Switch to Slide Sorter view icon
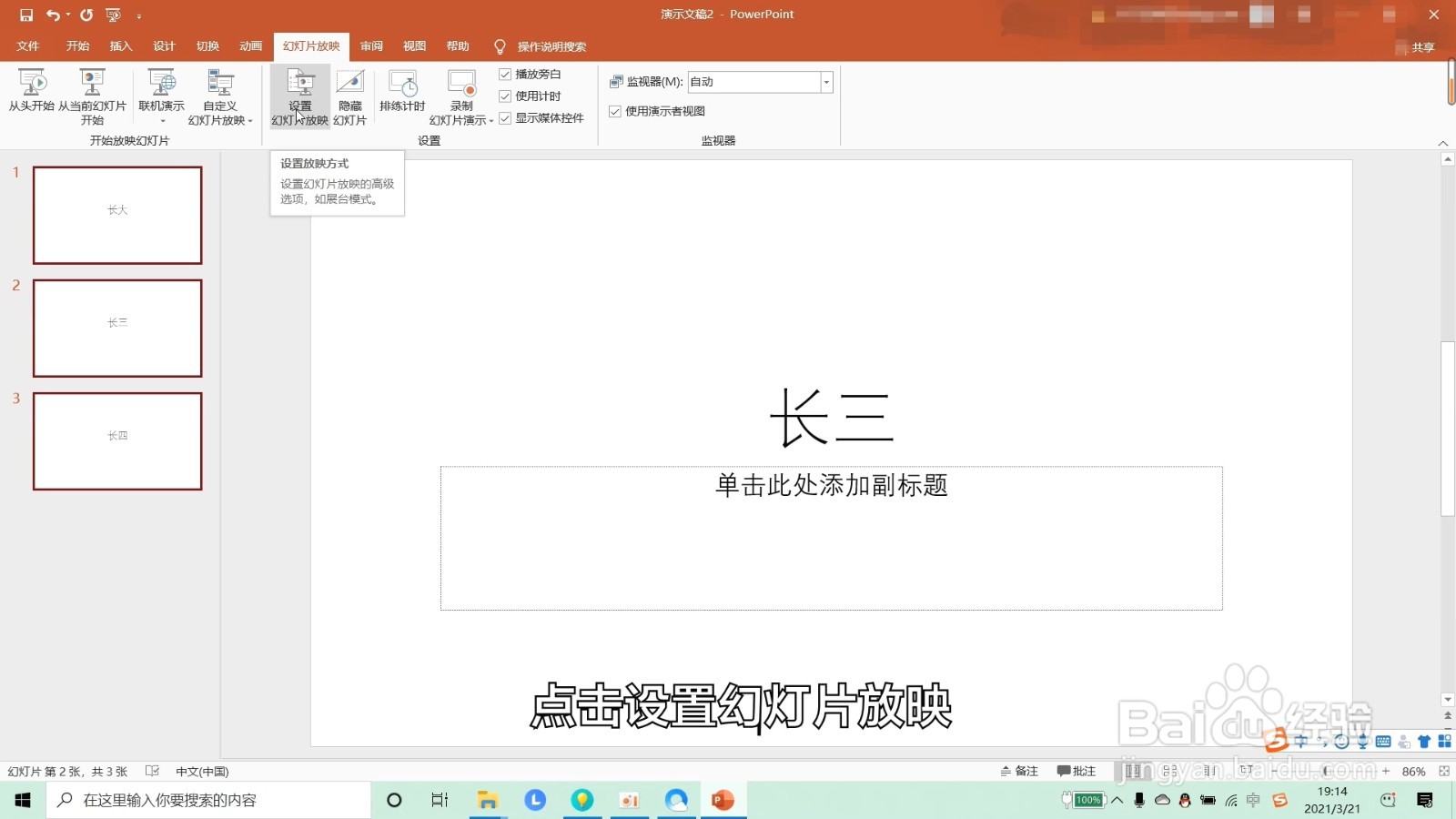The width and height of the screenshot is (1456, 819). point(1170,771)
